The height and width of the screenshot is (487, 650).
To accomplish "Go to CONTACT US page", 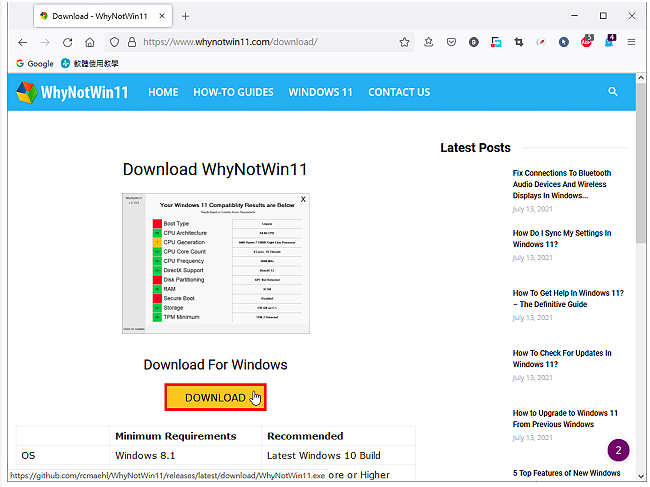I will (x=399, y=92).
